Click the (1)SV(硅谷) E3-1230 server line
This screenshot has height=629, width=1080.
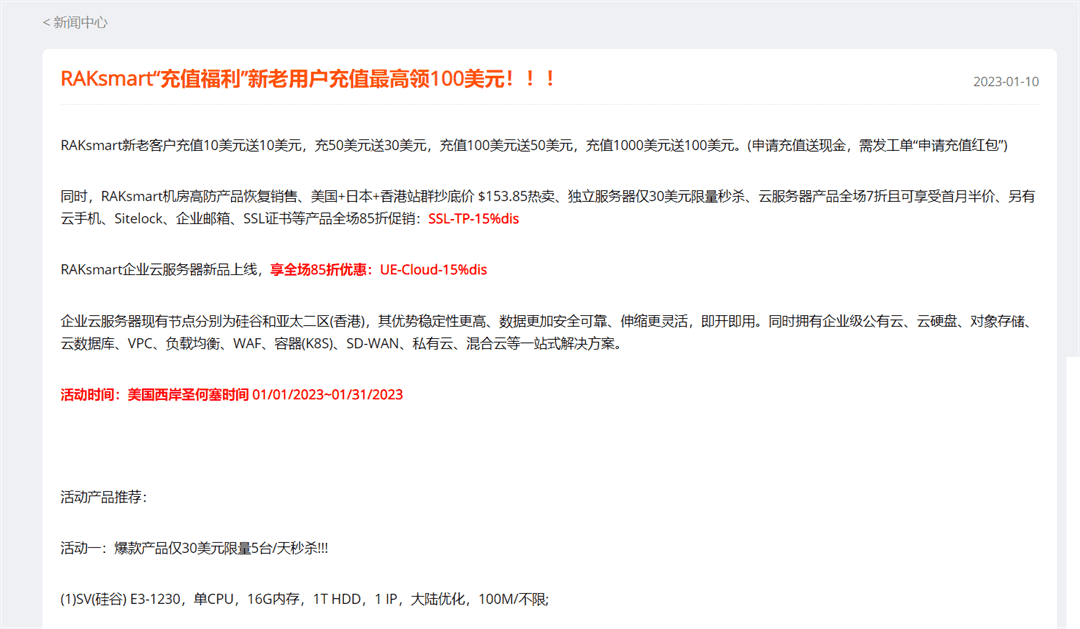pyautogui.click(x=304, y=599)
